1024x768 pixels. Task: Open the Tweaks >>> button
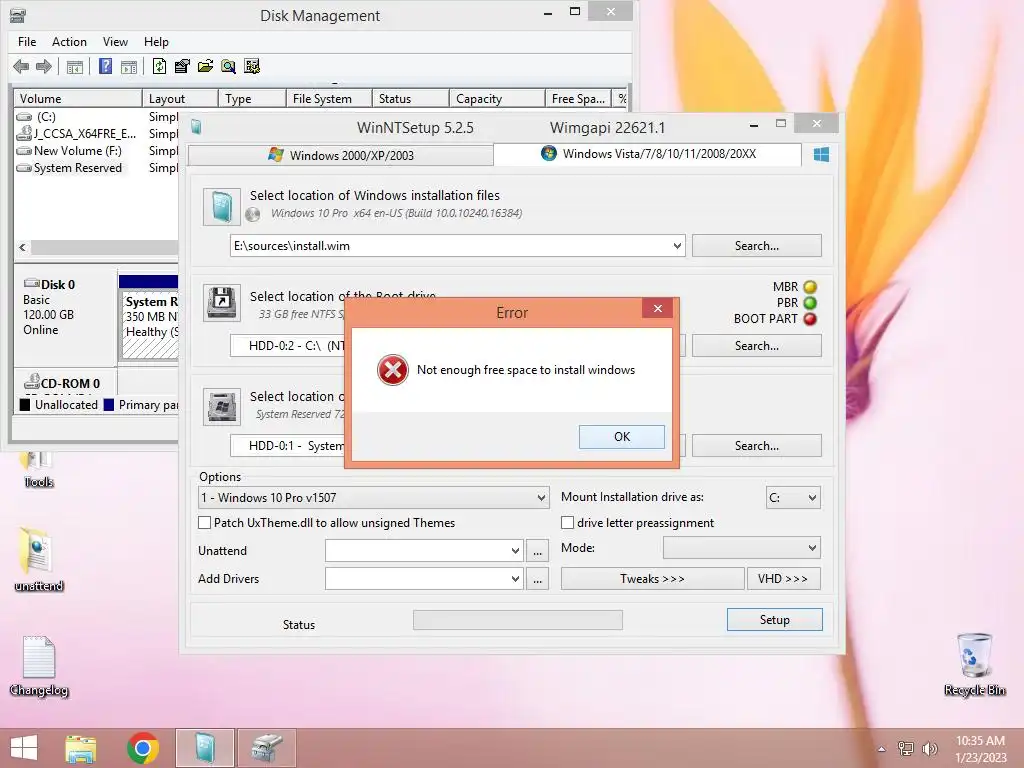[x=652, y=579]
